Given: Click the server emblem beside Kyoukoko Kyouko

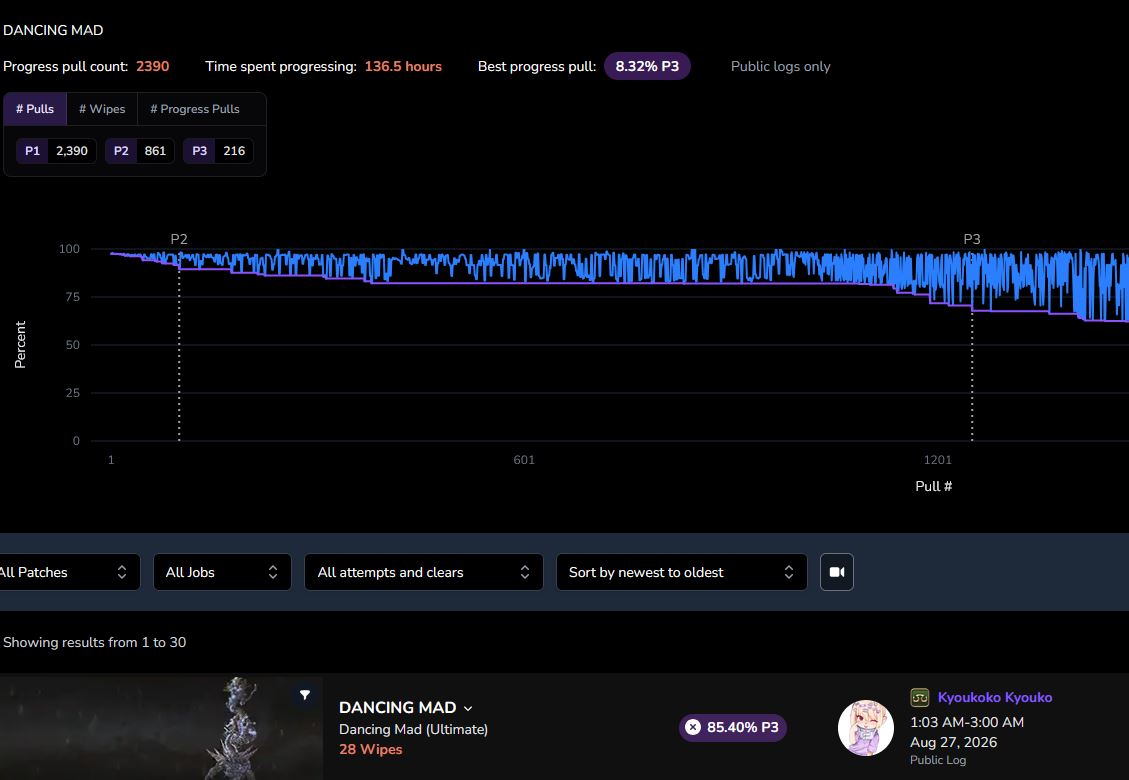Looking at the screenshot, I should click(919, 697).
